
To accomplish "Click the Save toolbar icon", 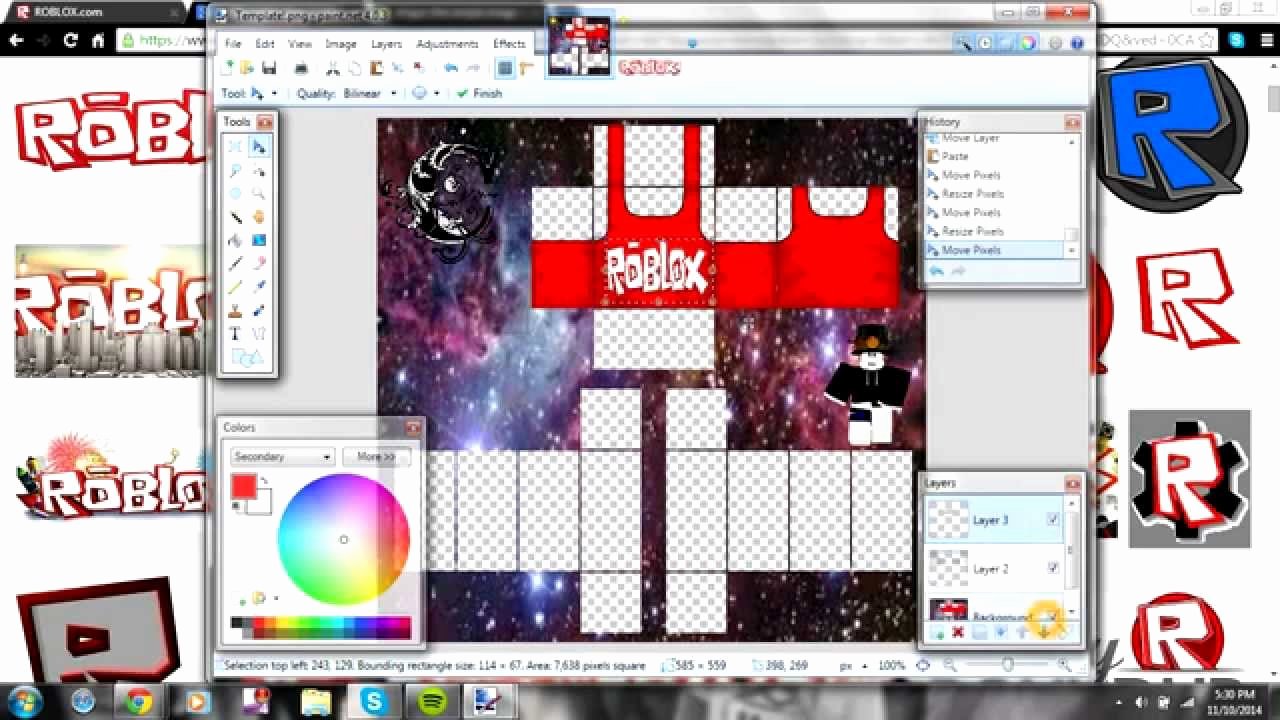I will pos(269,68).
